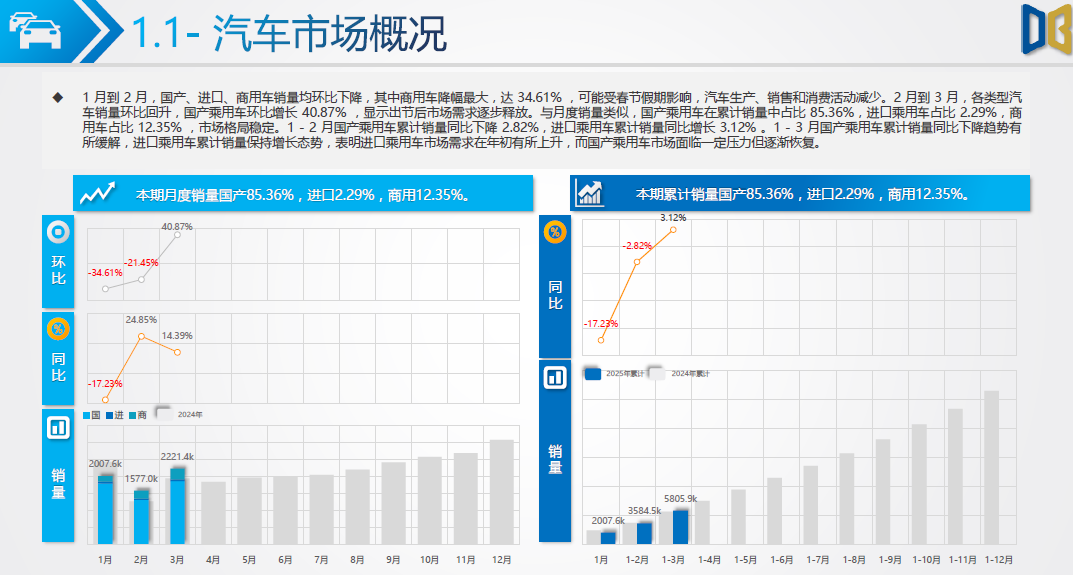Click the -21.45% data label
The image size is (1073, 575).
[x=141, y=263]
